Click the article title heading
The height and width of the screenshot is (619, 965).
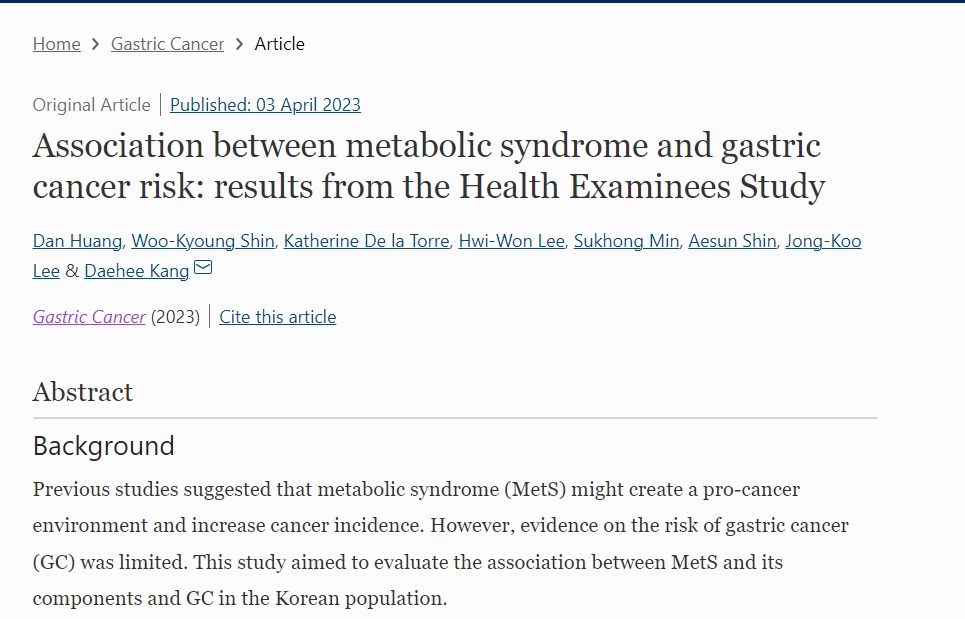(427, 165)
